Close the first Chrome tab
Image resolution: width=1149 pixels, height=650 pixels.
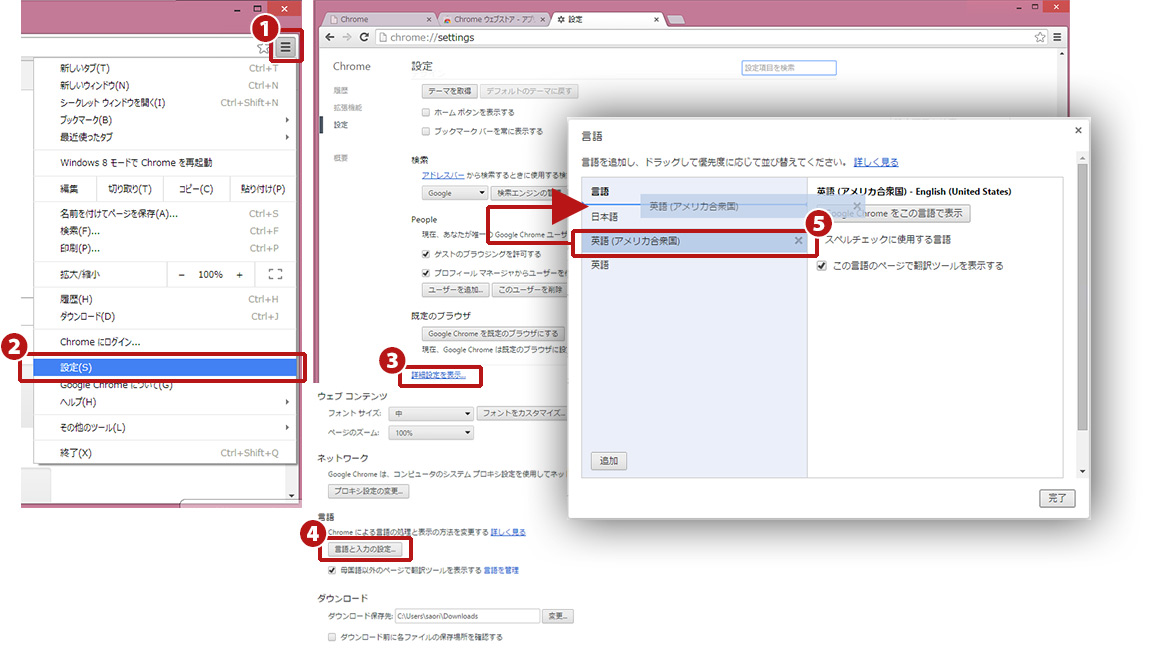coord(429,19)
